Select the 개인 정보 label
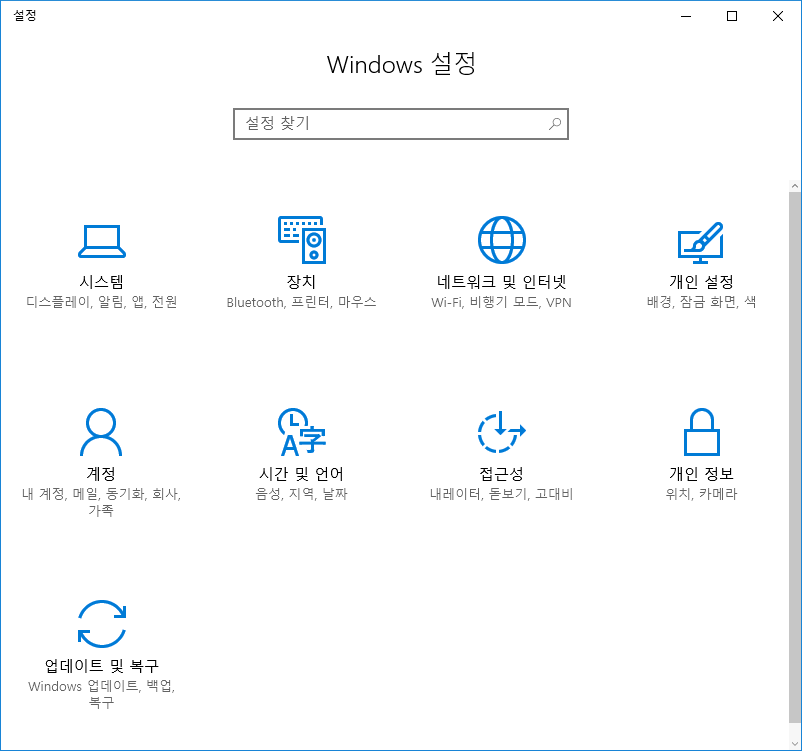This screenshot has width=802, height=751. click(701, 474)
